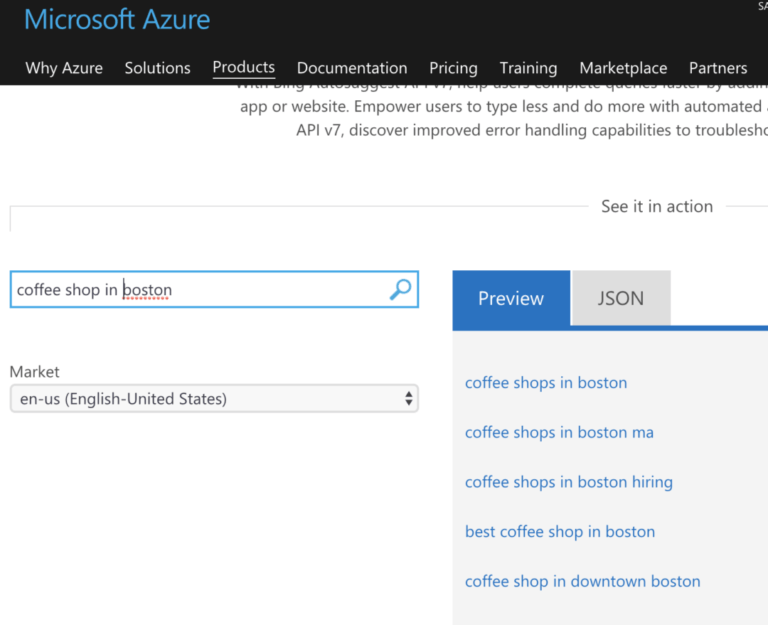This screenshot has width=768, height=625.
Task: Go to the Marketplace page
Action: click(x=623, y=68)
